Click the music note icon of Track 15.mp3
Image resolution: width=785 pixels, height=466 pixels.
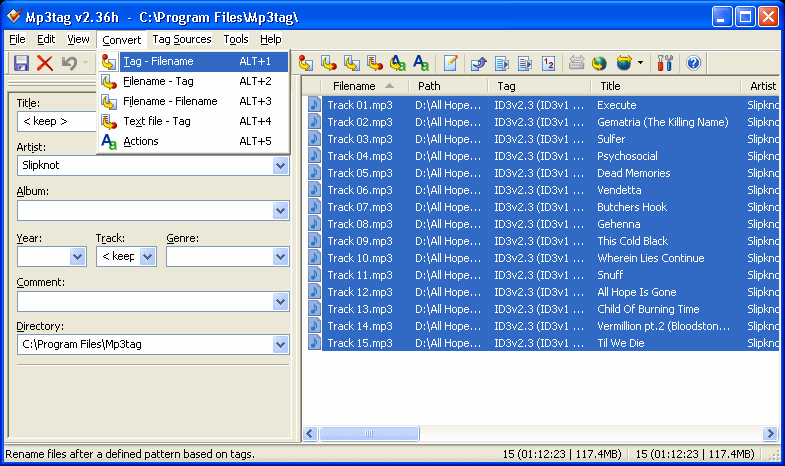coord(314,343)
